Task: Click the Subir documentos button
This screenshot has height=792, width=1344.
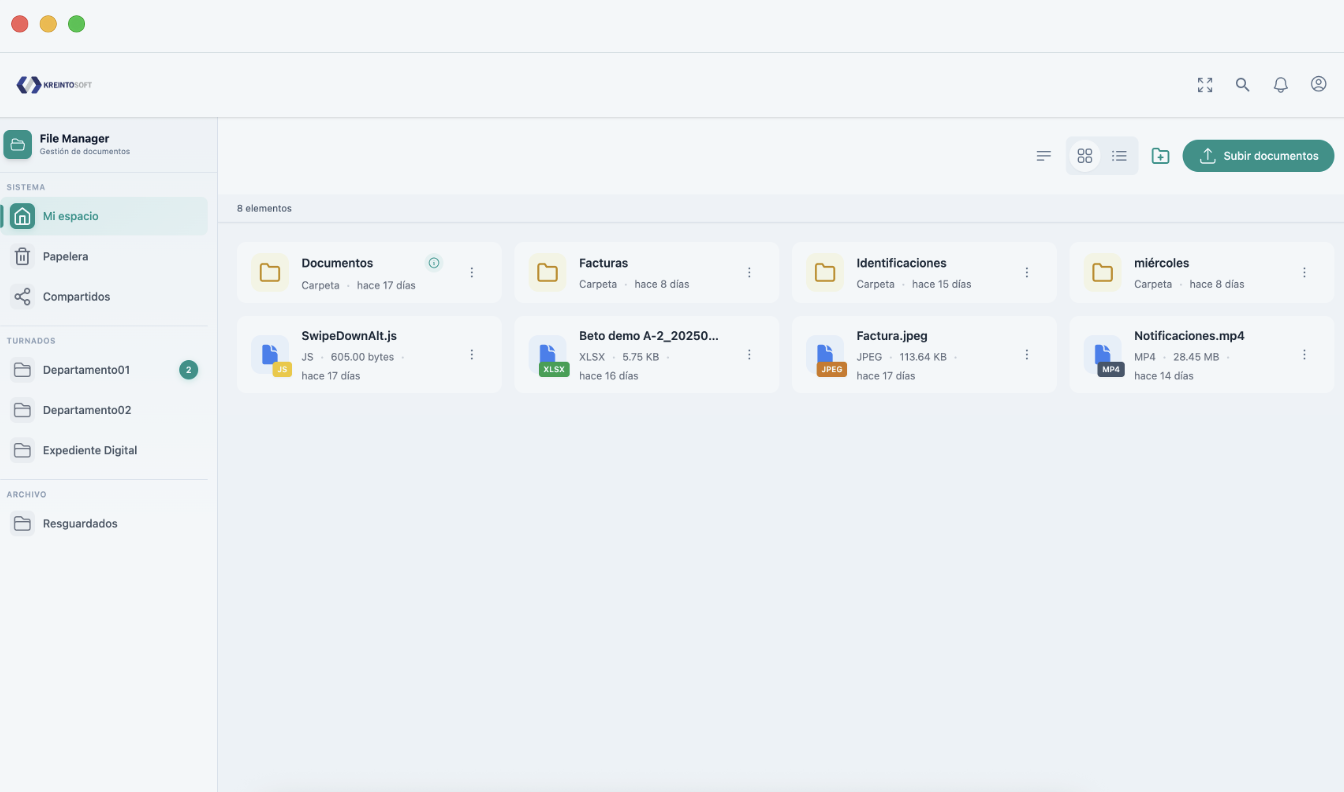Action: [x=1258, y=156]
